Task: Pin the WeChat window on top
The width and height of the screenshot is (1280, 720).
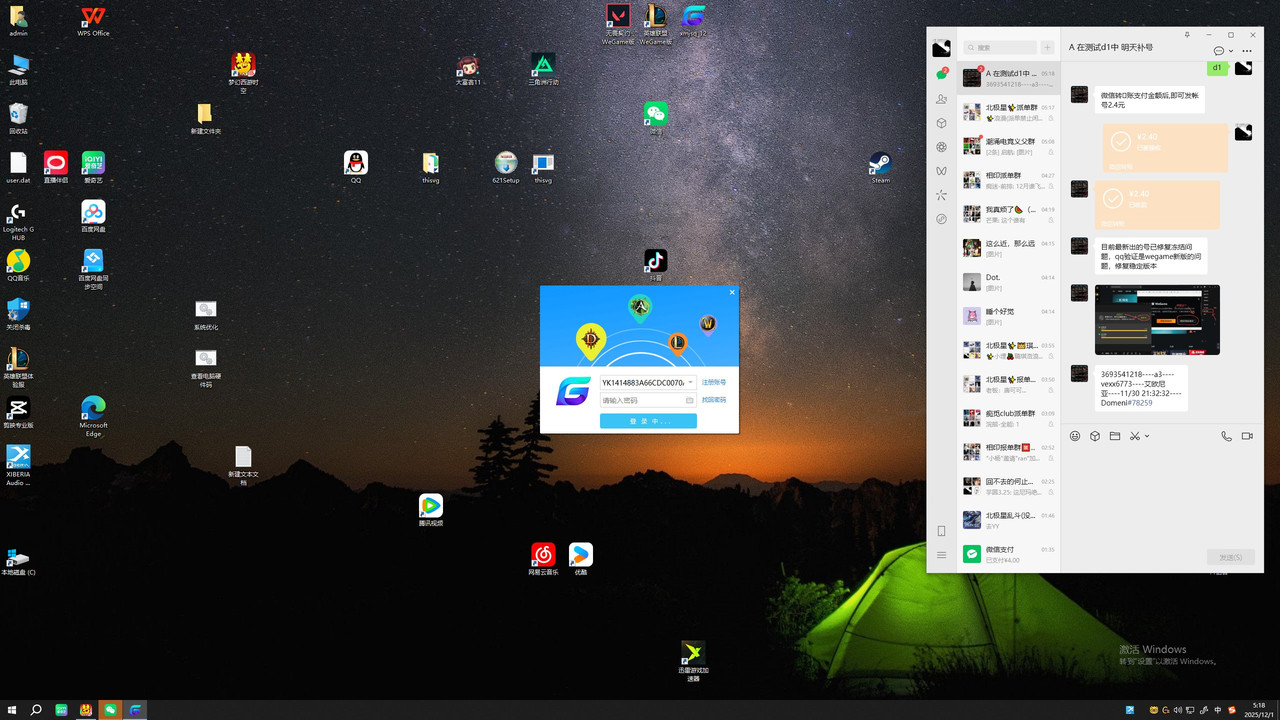Action: 1187,35
